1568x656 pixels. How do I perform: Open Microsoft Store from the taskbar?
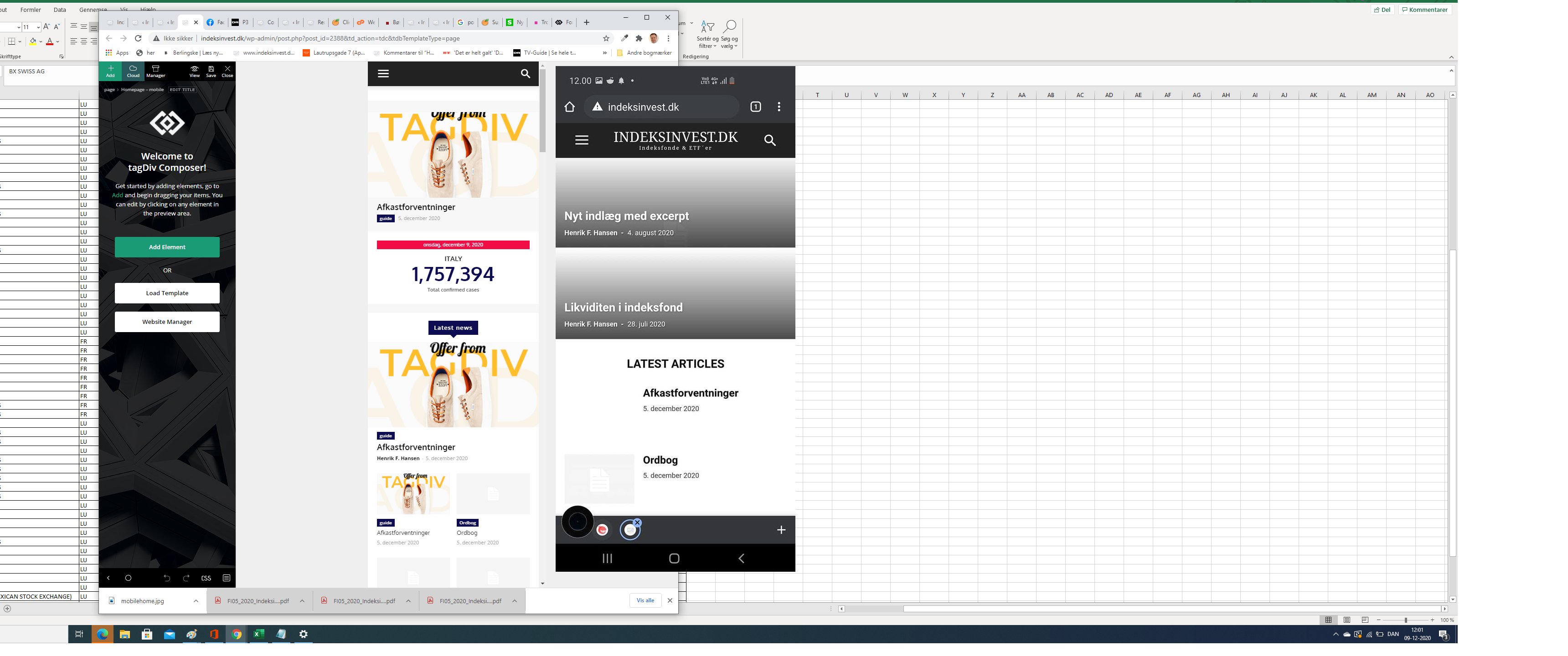(147, 635)
